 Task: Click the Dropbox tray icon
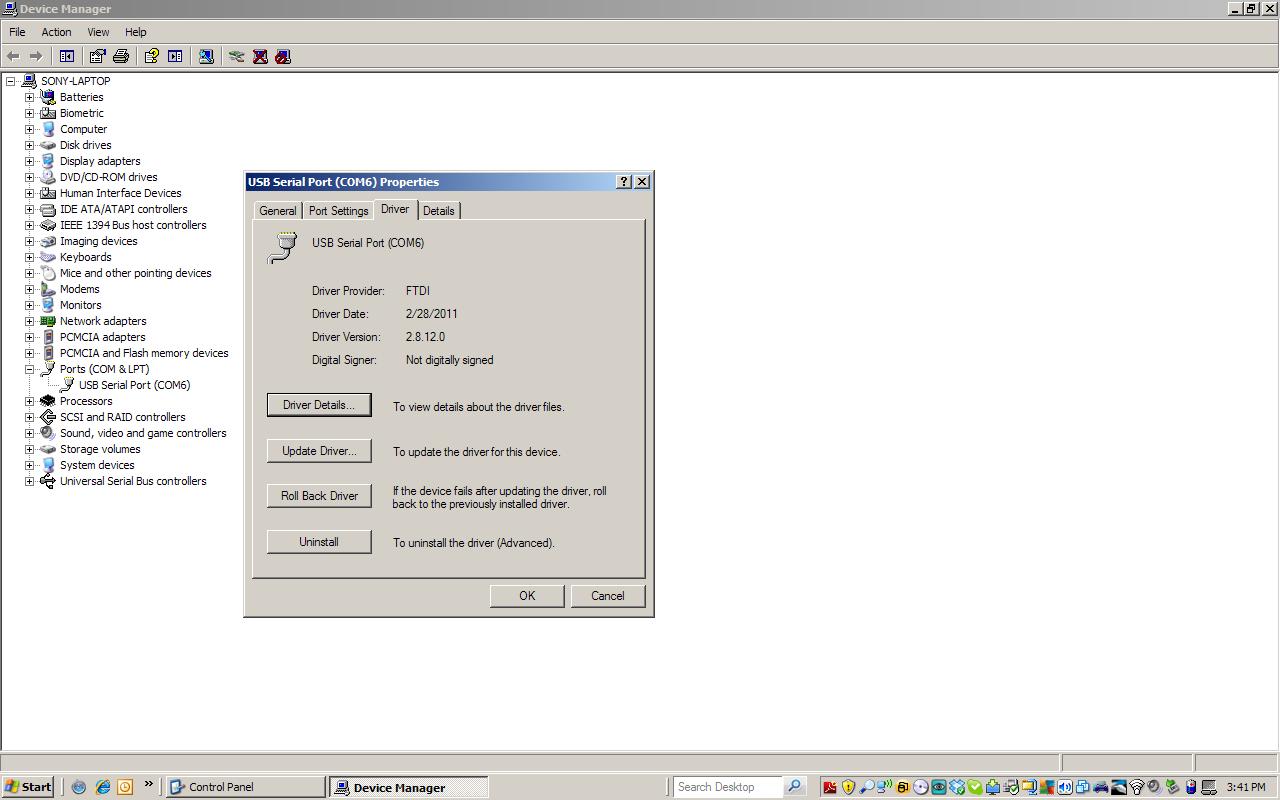coord(956,787)
